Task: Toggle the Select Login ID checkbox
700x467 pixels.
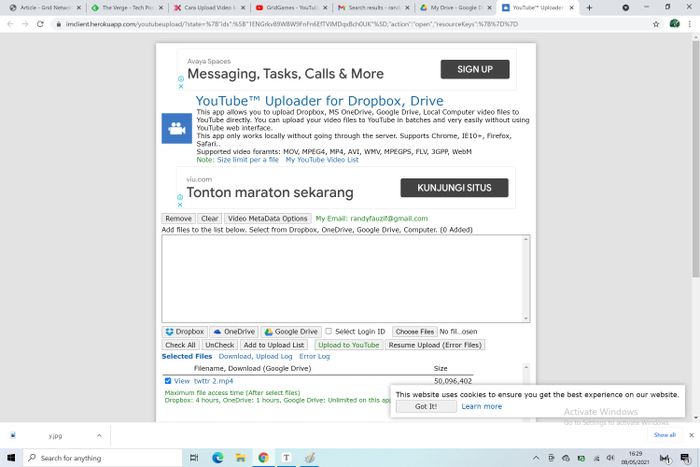Action: pos(329,331)
